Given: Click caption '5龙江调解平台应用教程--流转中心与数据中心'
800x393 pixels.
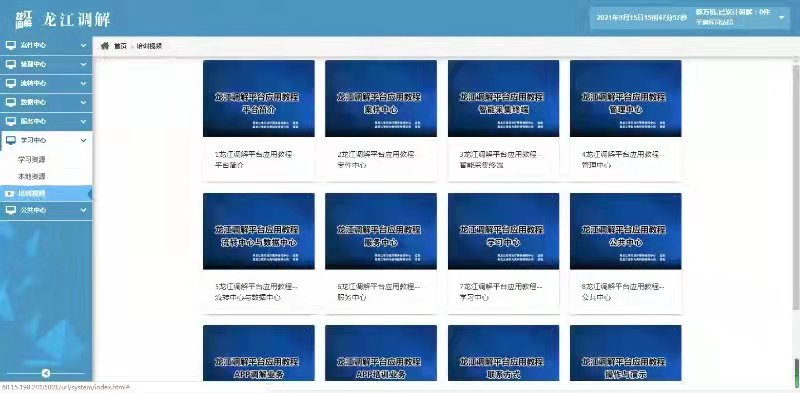Looking at the screenshot, I should pyautogui.click(x=256, y=292).
